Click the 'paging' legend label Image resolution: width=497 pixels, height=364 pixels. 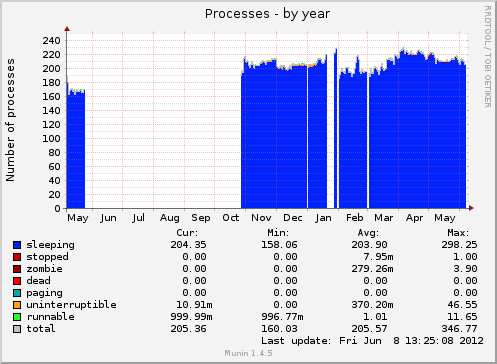tap(44, 293)
